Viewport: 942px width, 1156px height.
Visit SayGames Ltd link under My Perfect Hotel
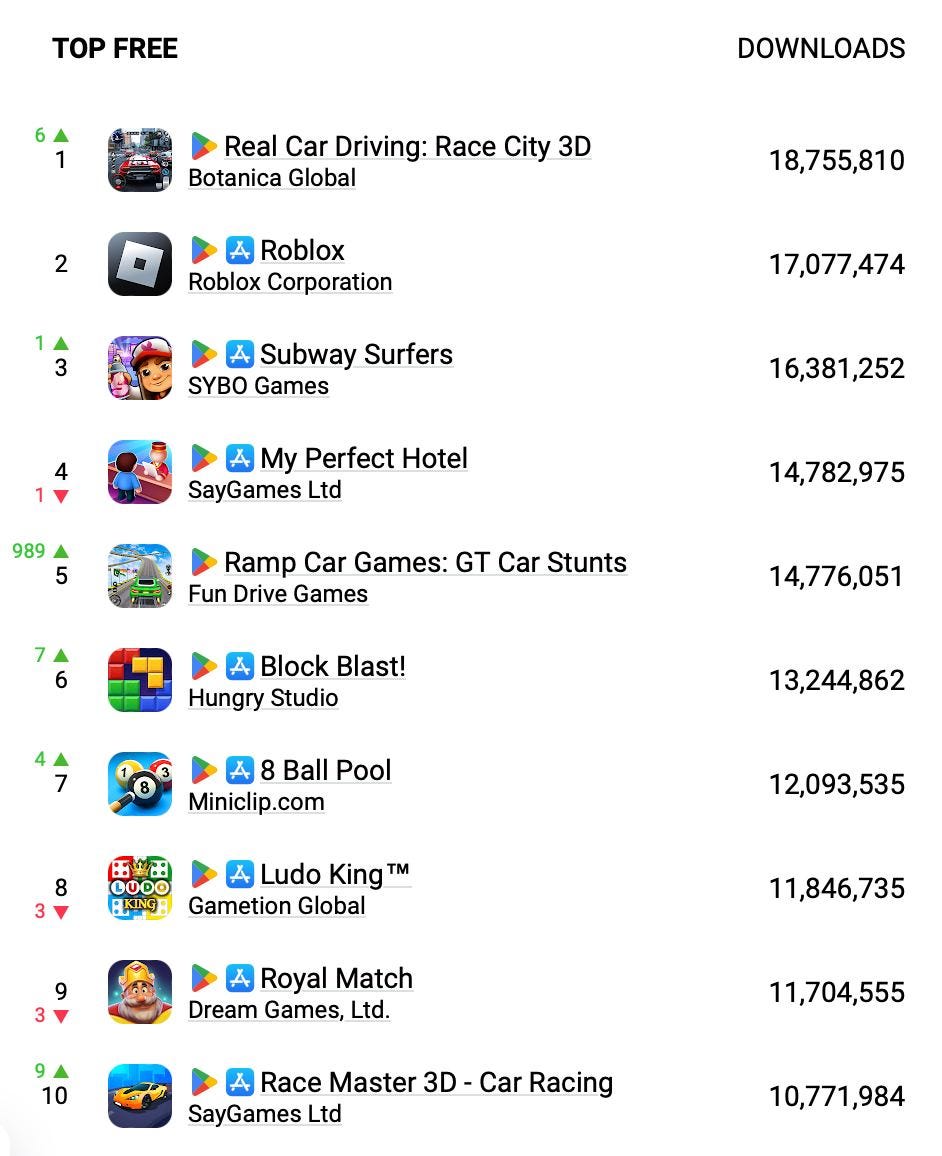click(x=266, y=490)
